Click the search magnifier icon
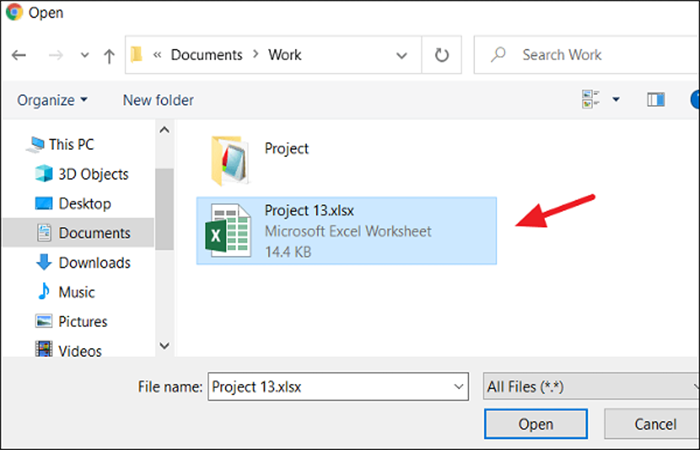700x450 pixels. point(498,55)
